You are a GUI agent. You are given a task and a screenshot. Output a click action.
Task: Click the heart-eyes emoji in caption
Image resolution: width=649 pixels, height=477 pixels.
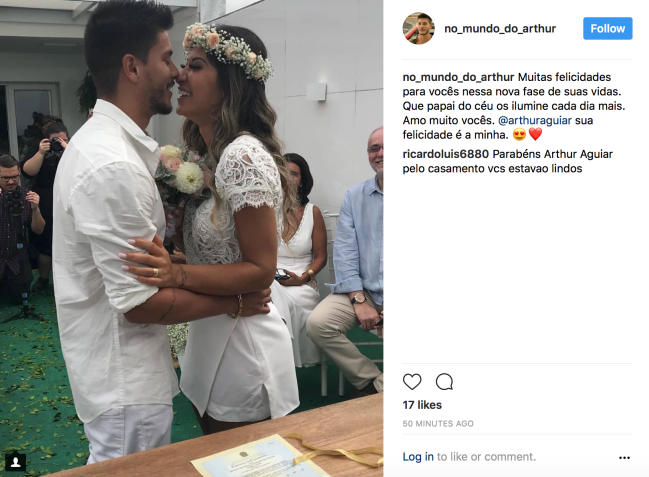(x=519, y=135)
